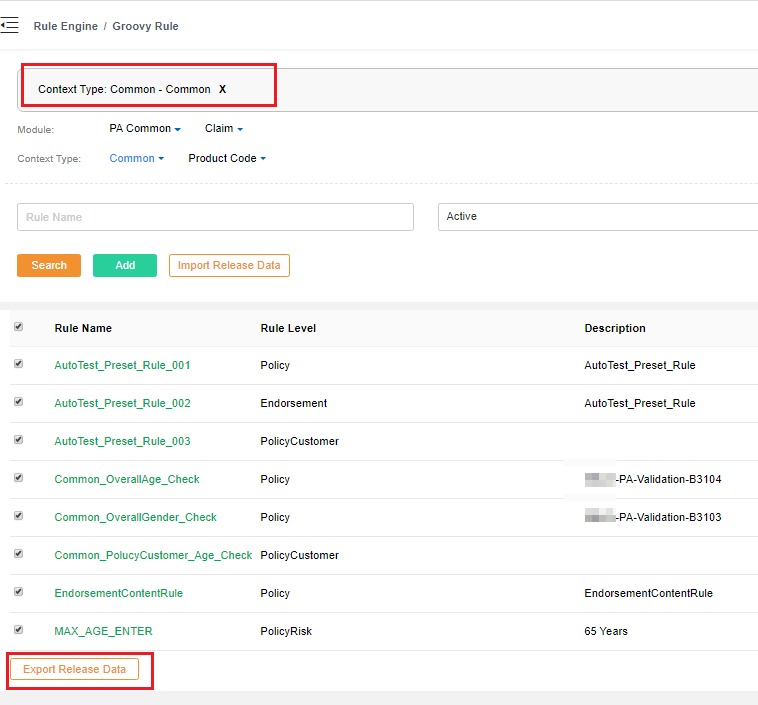Image resolution: width=758 pixels, height=705 pixels.
Task: Uncheck the AutoTest_Preset_Rule_001 row checkbox
Action: click(19, 364)
